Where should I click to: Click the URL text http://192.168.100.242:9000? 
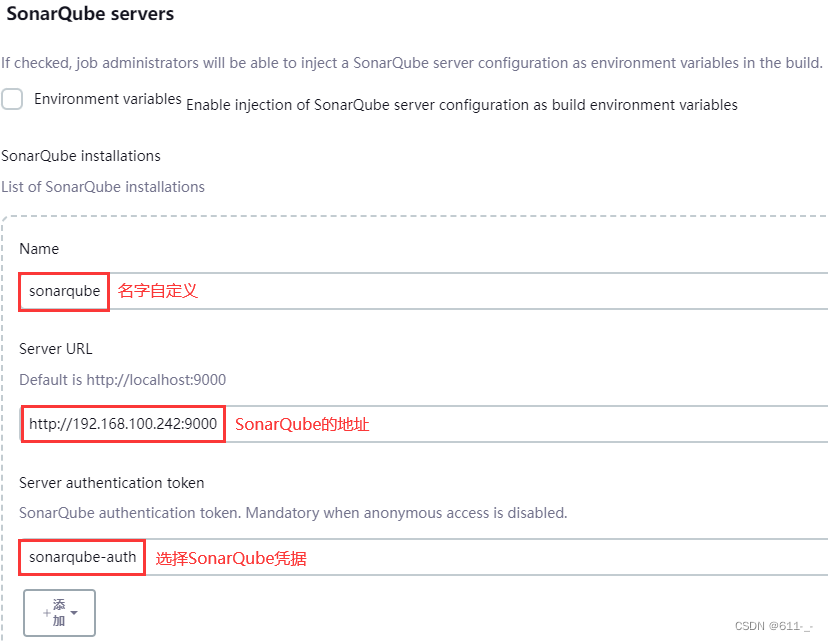click(122, 423)
